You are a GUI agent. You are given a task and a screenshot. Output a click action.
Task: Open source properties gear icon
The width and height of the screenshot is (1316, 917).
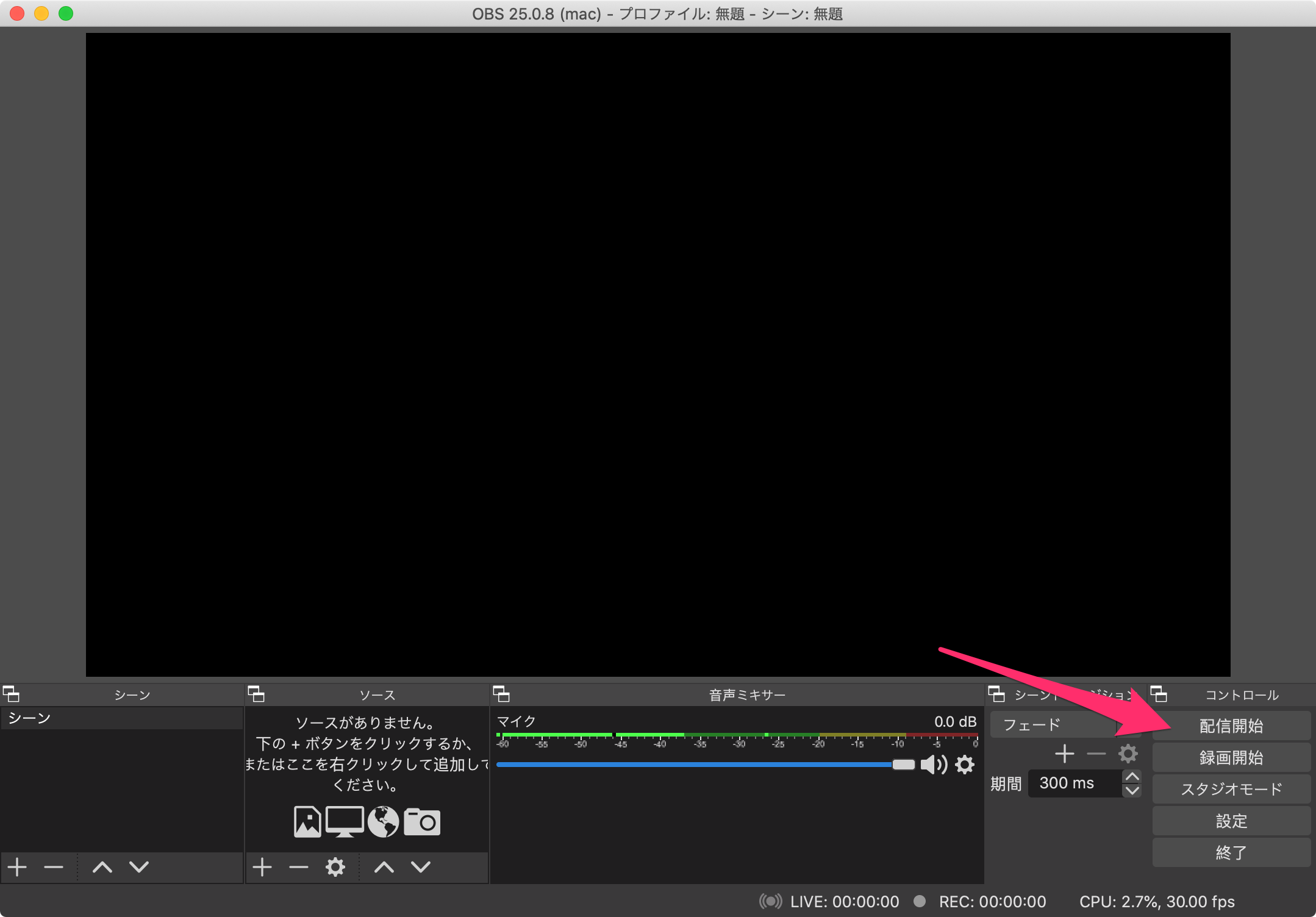pos(335,866)
